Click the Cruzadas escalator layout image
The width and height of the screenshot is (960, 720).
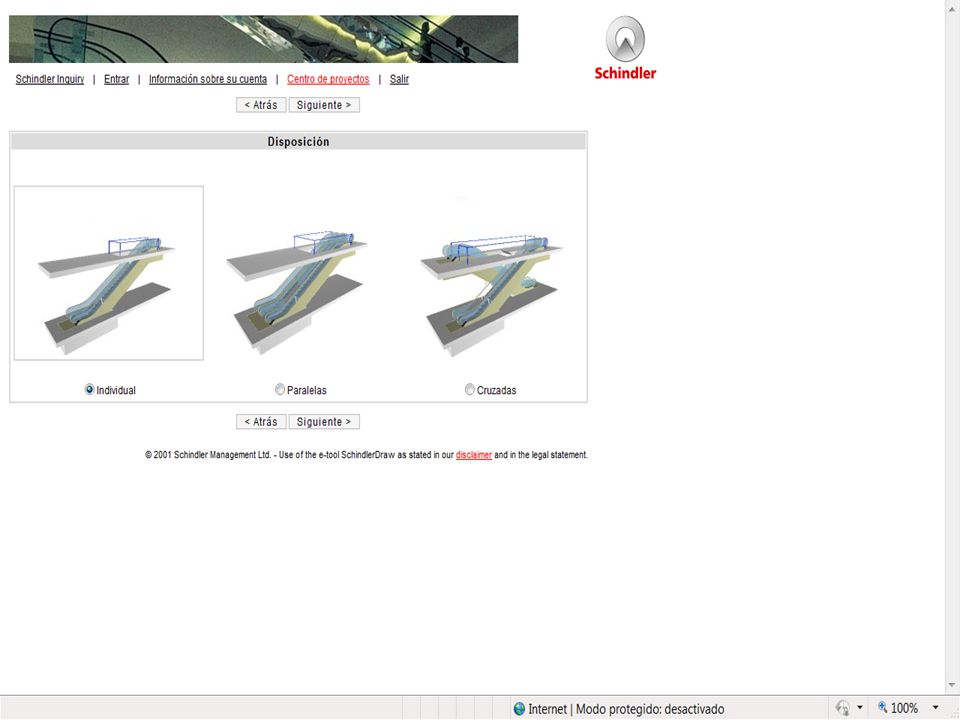492,294
